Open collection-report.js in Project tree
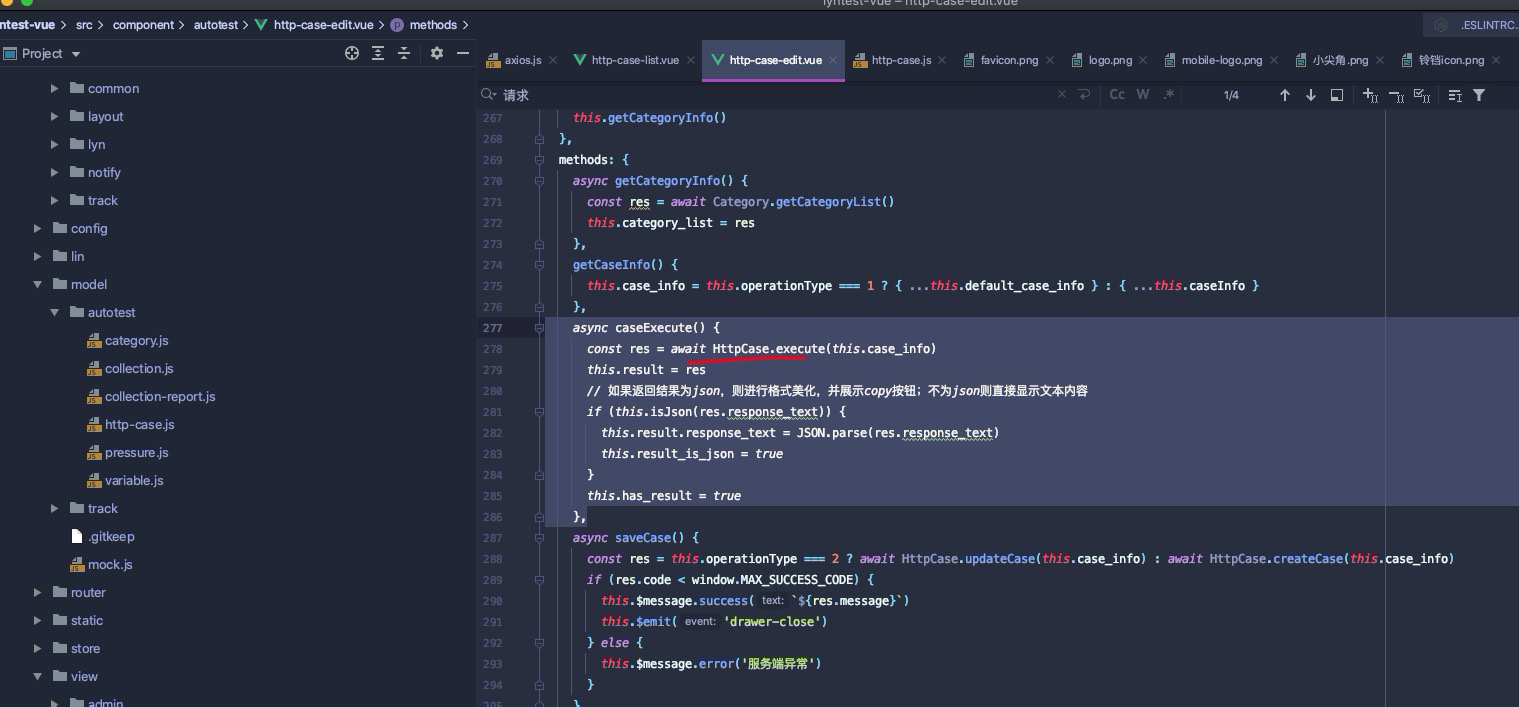 pos(160,396)
